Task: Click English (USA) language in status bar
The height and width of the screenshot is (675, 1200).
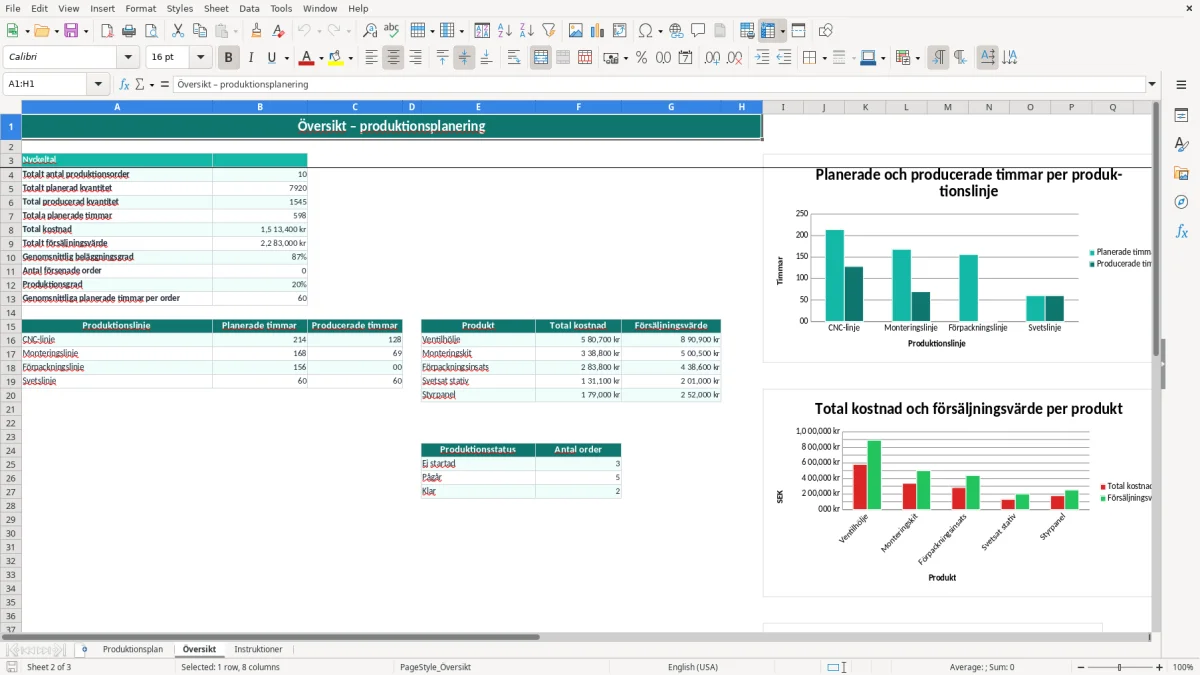Action: pyautogui.click(x=693, y=667)
